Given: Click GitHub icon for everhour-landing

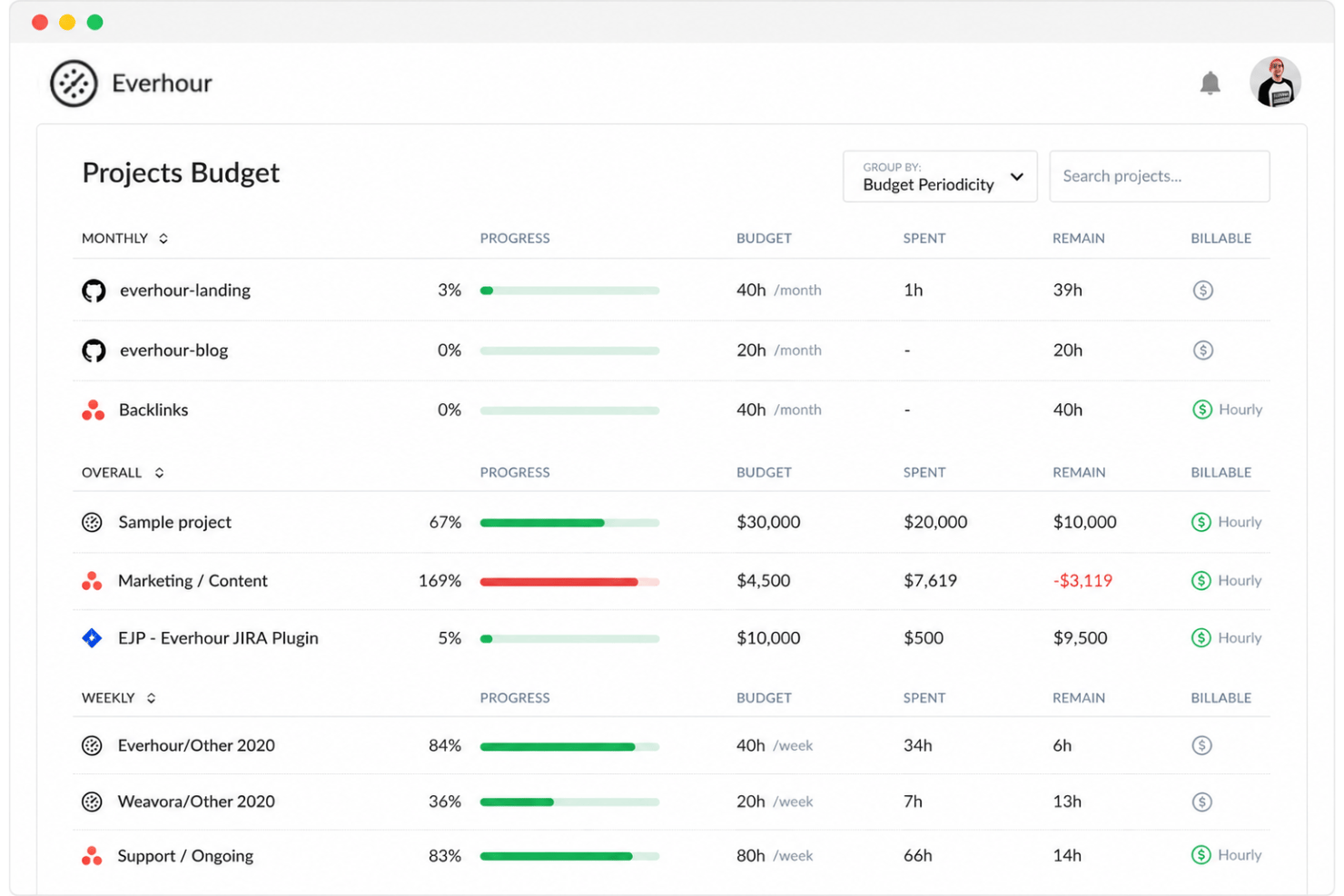Looking at the screenshot, I should 94,290.
